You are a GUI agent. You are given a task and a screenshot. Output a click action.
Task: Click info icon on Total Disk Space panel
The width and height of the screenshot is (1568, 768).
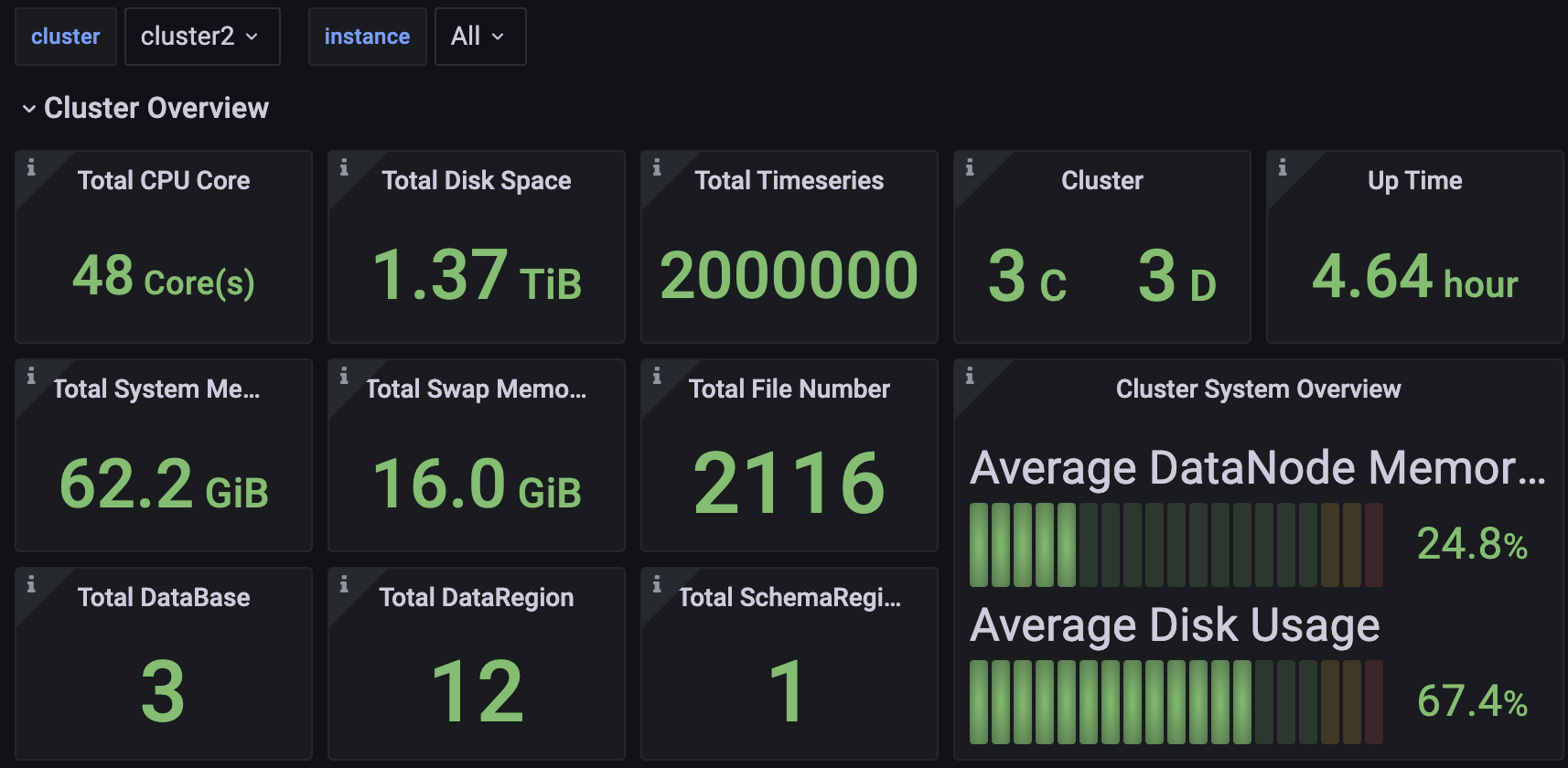point(344,167)
